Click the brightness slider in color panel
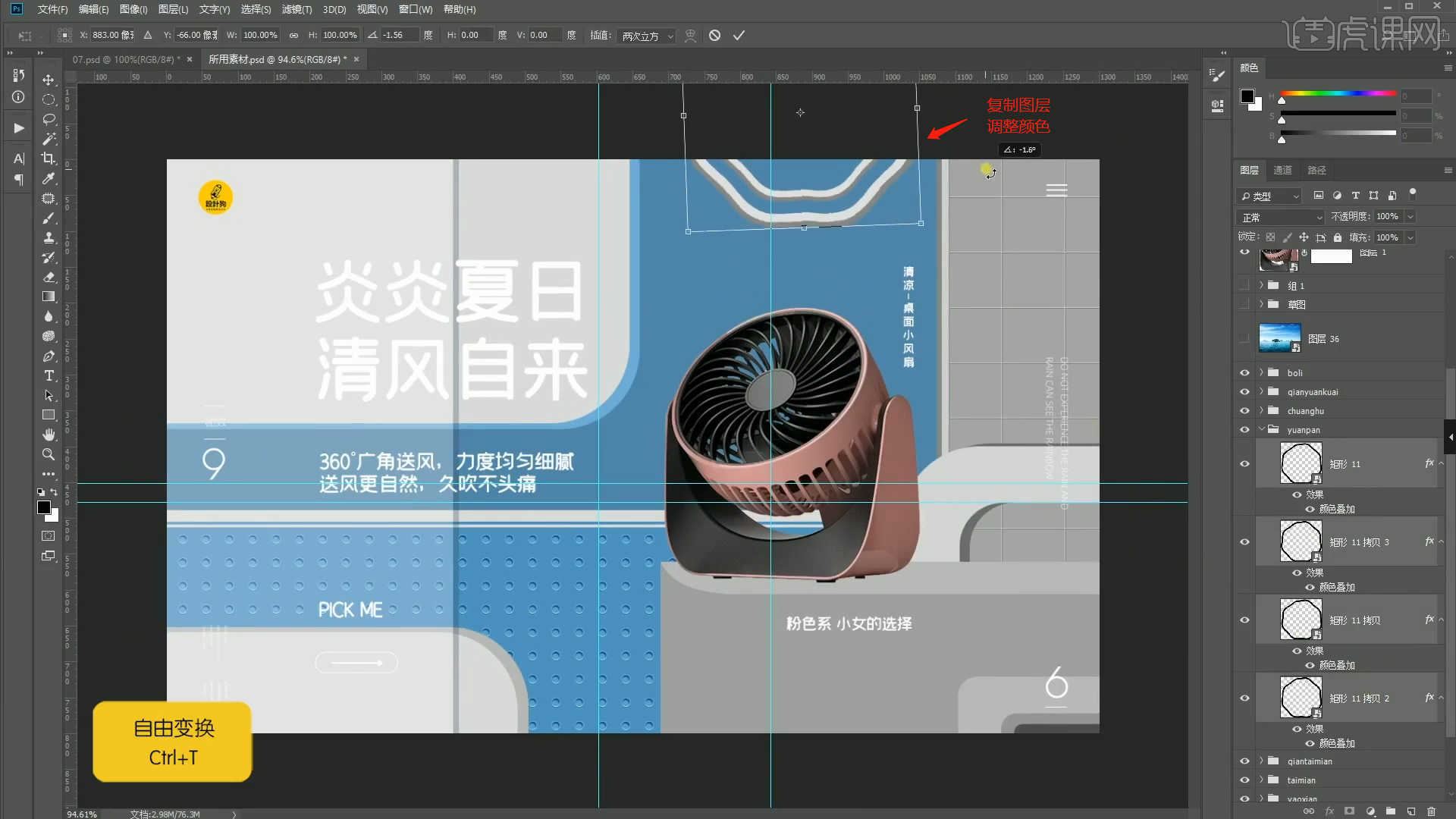Screen dimensions: 1456x819 (1338, 133)
